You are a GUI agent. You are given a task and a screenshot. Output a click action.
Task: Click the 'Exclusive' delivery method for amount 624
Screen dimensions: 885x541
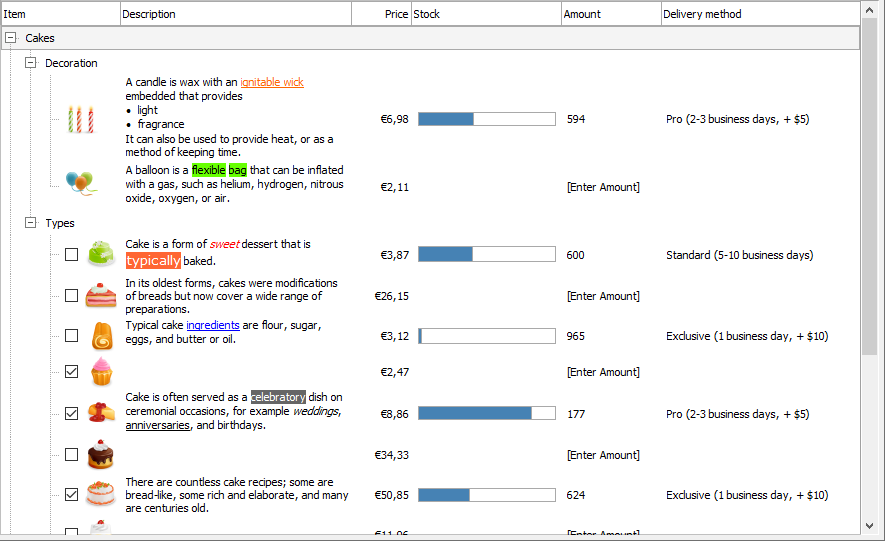(x=747, y=495)
